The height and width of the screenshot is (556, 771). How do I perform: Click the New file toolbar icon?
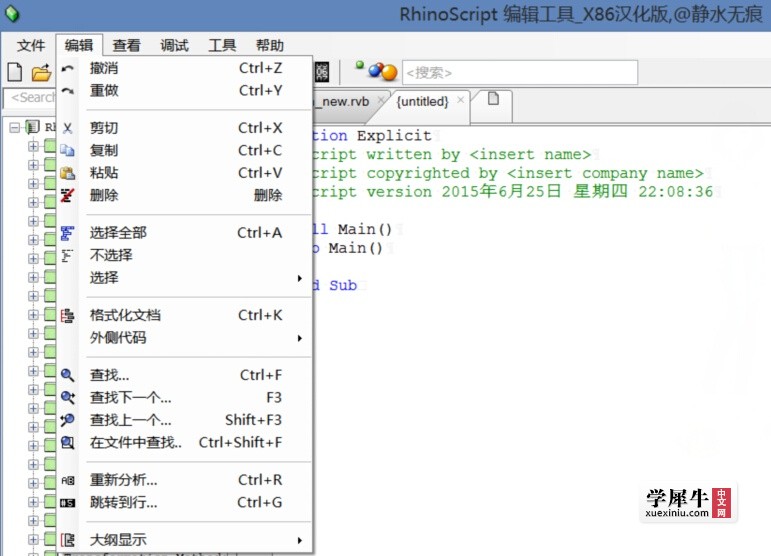[x=15, y=72]
